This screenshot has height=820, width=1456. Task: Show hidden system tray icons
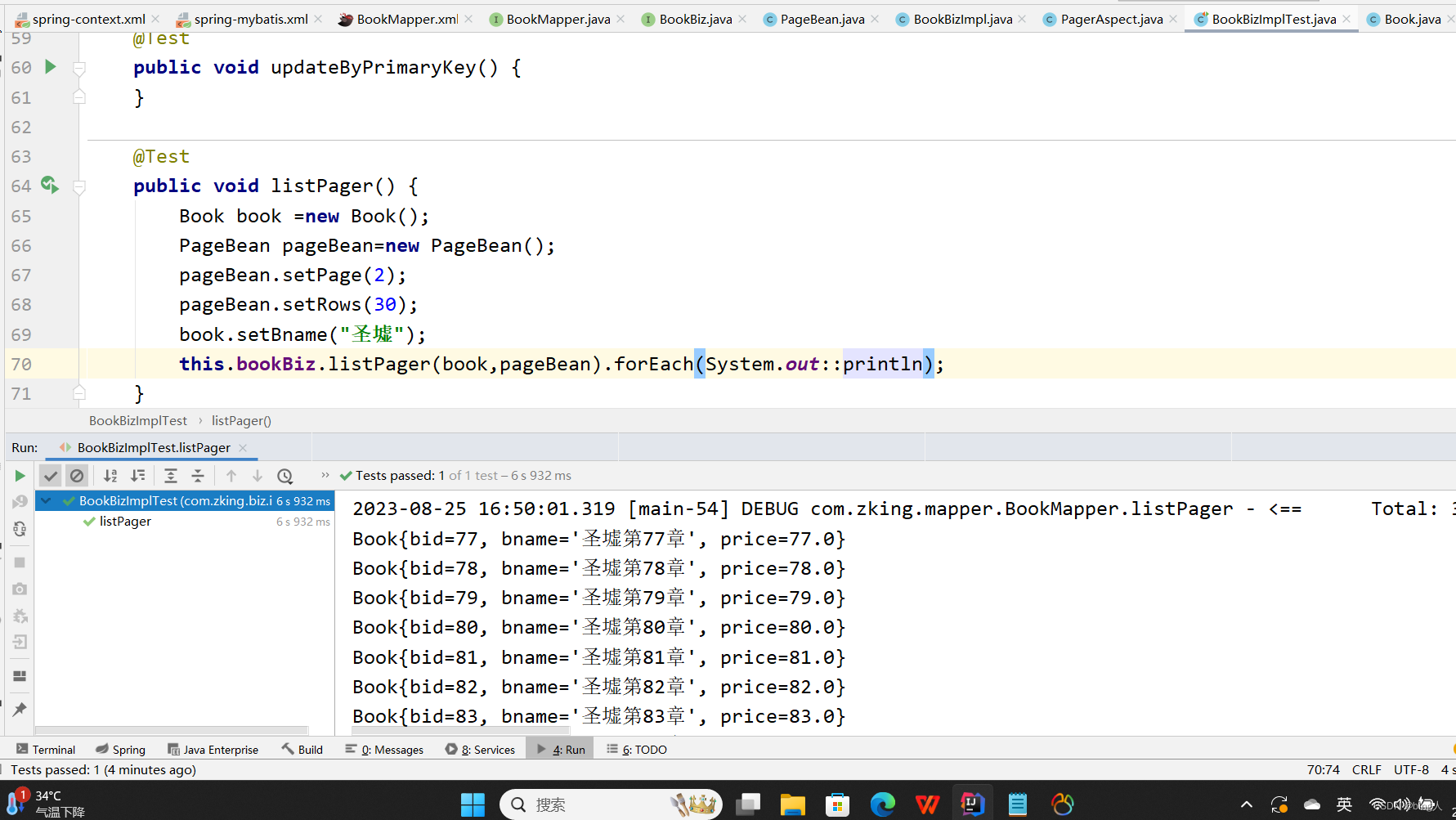(1246, 804)
